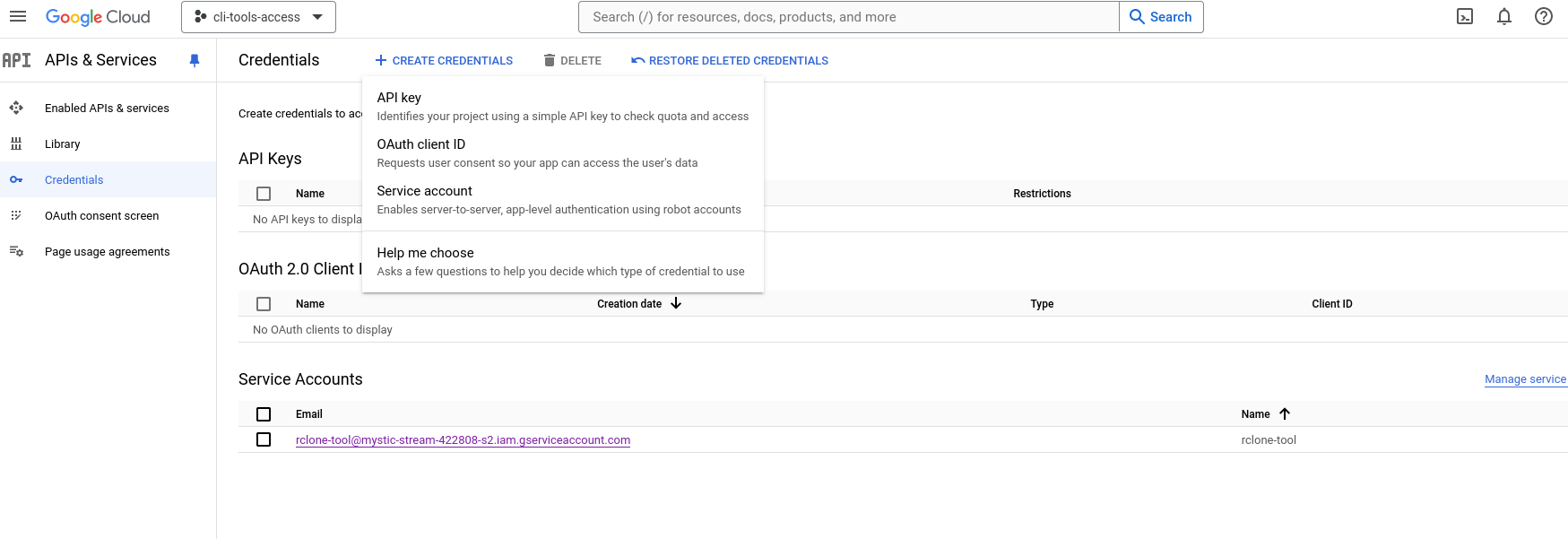Focus the resource search input field
The image size is (1568, 539).
click(x=848, y=17)
